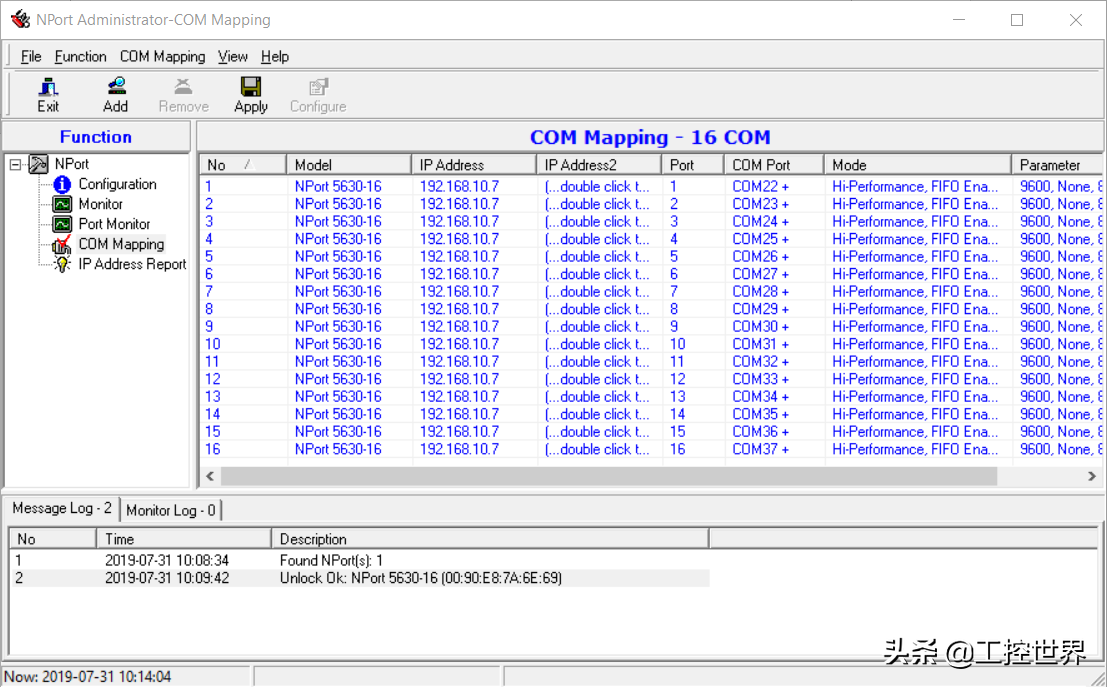Select COM Mapping in the function tree
Viewport: 1107px width, 687px height.
click(x=121, y=244)
